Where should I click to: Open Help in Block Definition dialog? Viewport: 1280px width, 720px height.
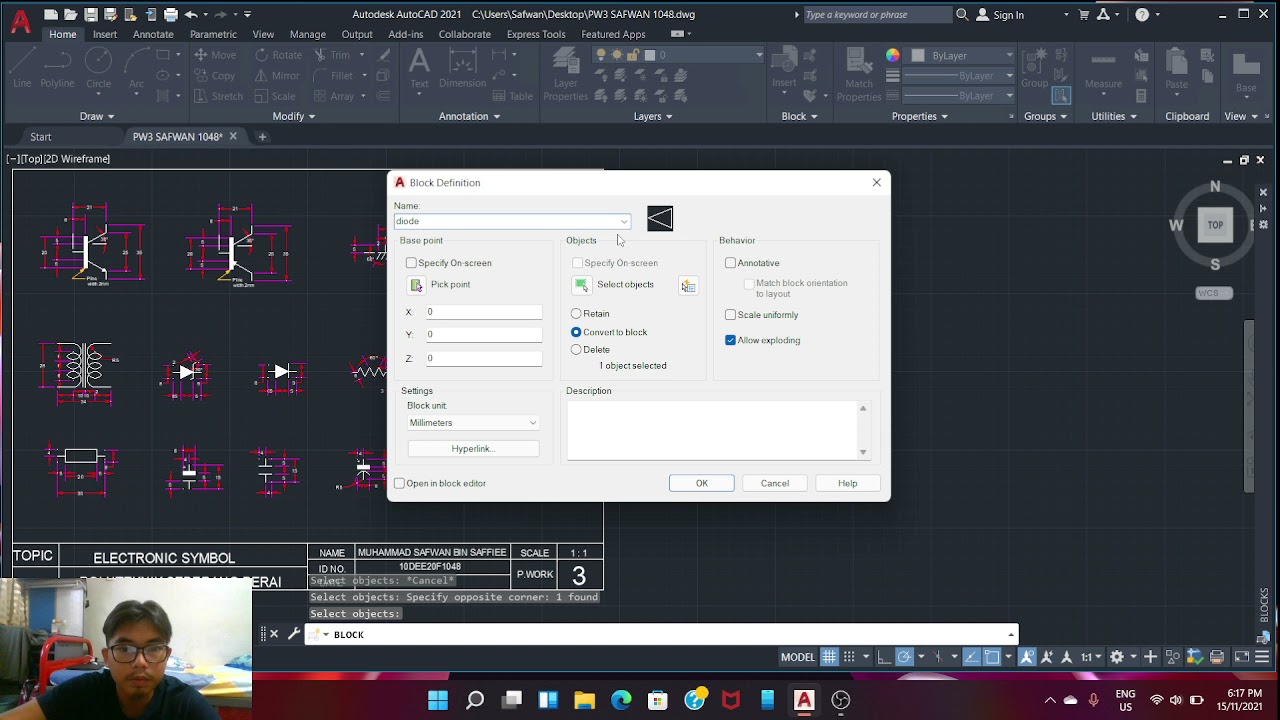click(847, 483)
